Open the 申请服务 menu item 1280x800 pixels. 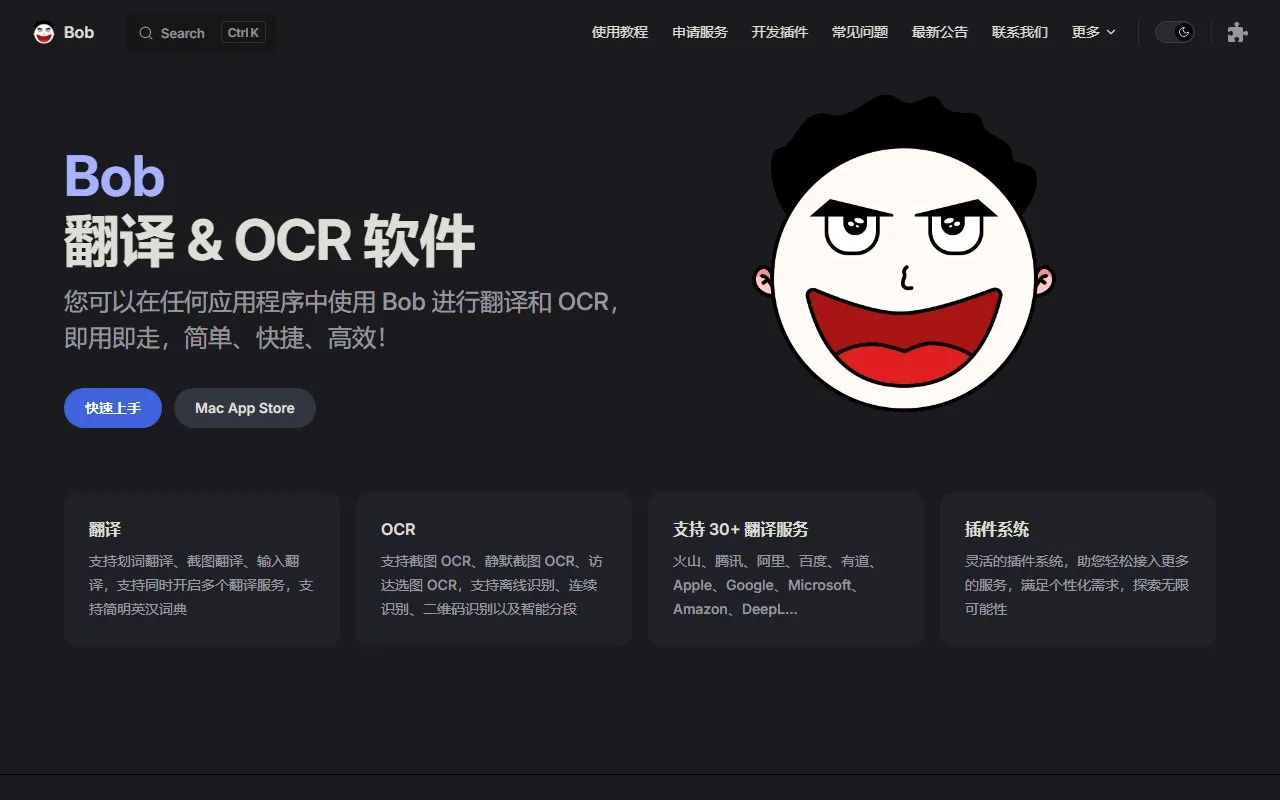[699, 32]
